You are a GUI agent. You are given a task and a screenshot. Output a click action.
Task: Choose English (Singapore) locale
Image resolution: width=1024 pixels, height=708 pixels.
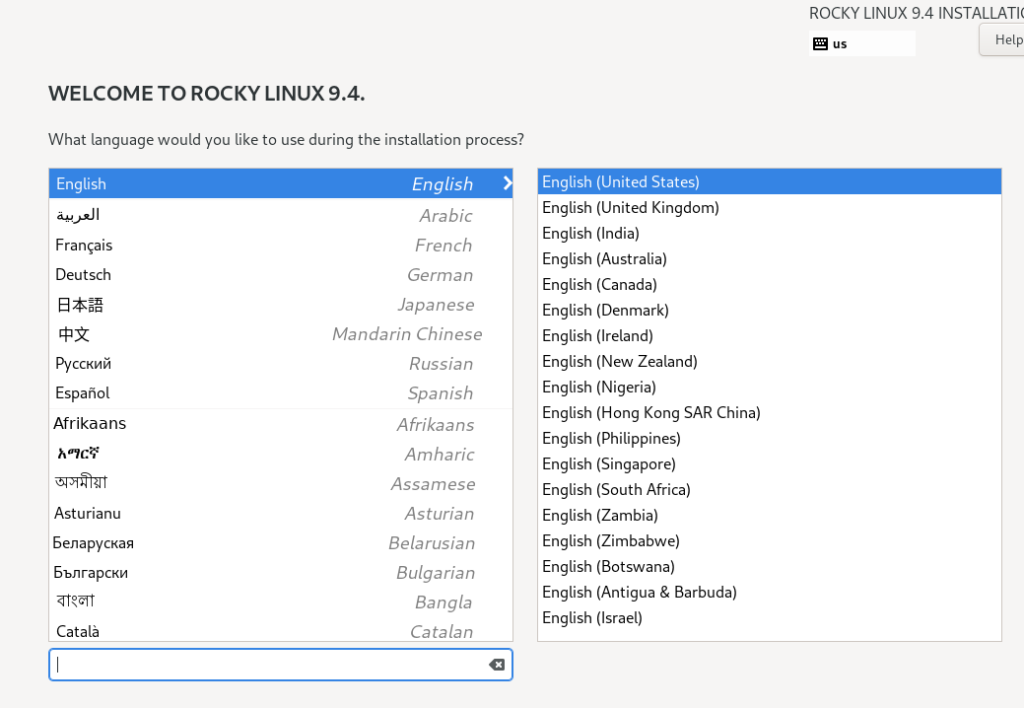coord(608,464)
